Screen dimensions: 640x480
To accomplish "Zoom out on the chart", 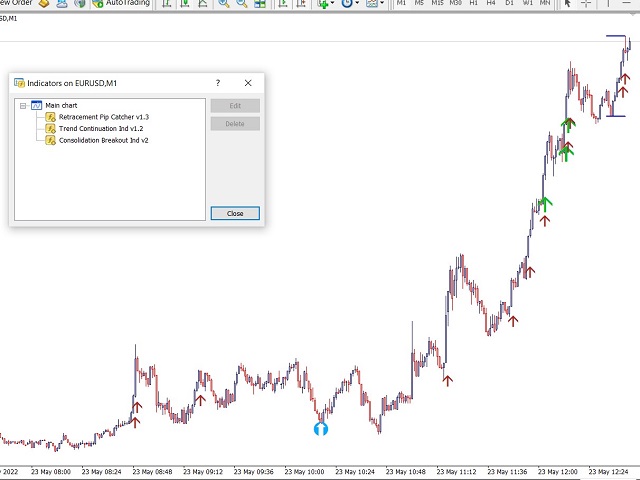I will point(242,4).
